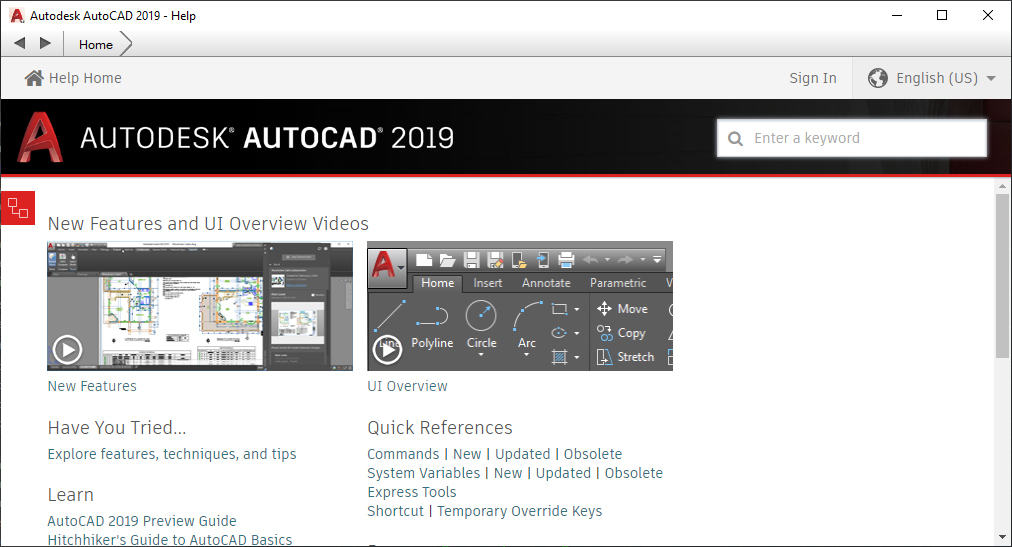
Task: Open AutoCAD 2019 Preview Guide link
Action: point(142,521)
